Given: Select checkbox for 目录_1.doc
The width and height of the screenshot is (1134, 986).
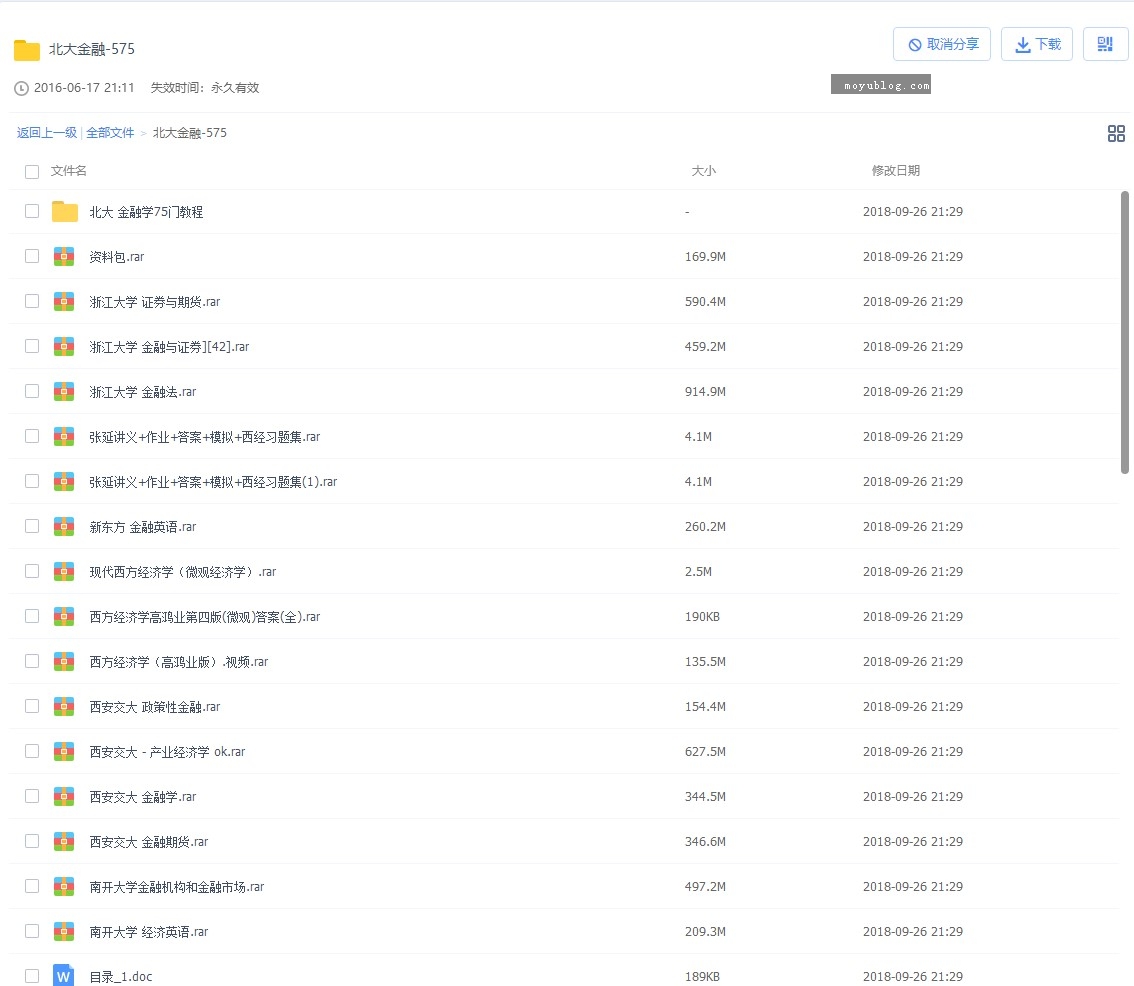Looking at the screenshot, I should coord(32,976).
